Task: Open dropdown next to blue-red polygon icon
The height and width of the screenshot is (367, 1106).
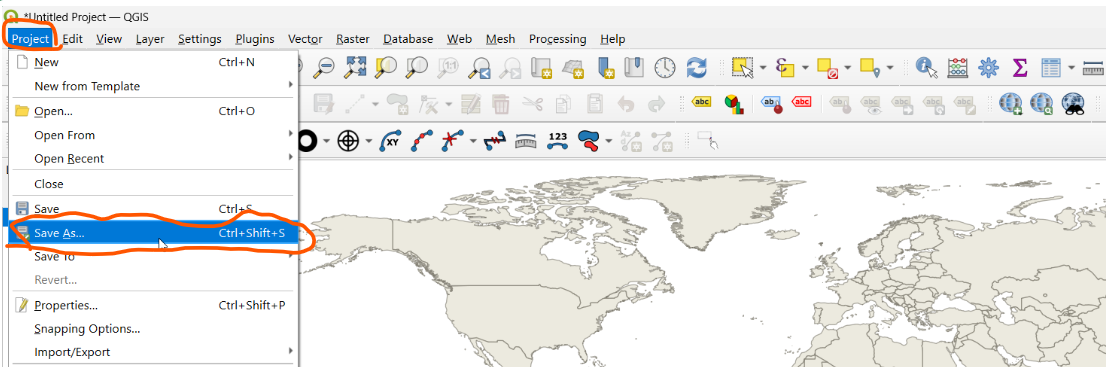Action: (x=609, y=141)
